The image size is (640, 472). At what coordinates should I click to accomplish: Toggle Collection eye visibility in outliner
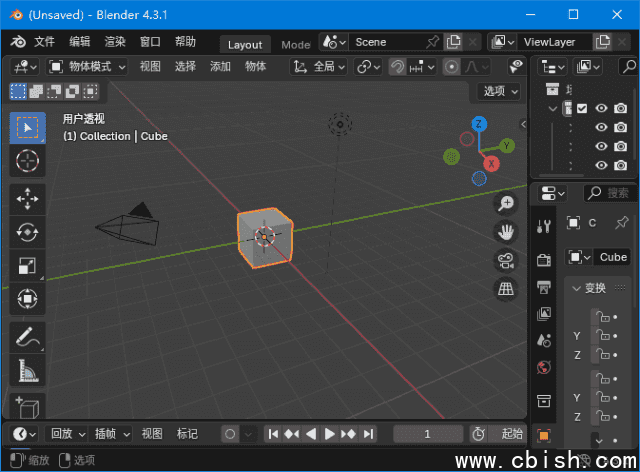(601, 108)
